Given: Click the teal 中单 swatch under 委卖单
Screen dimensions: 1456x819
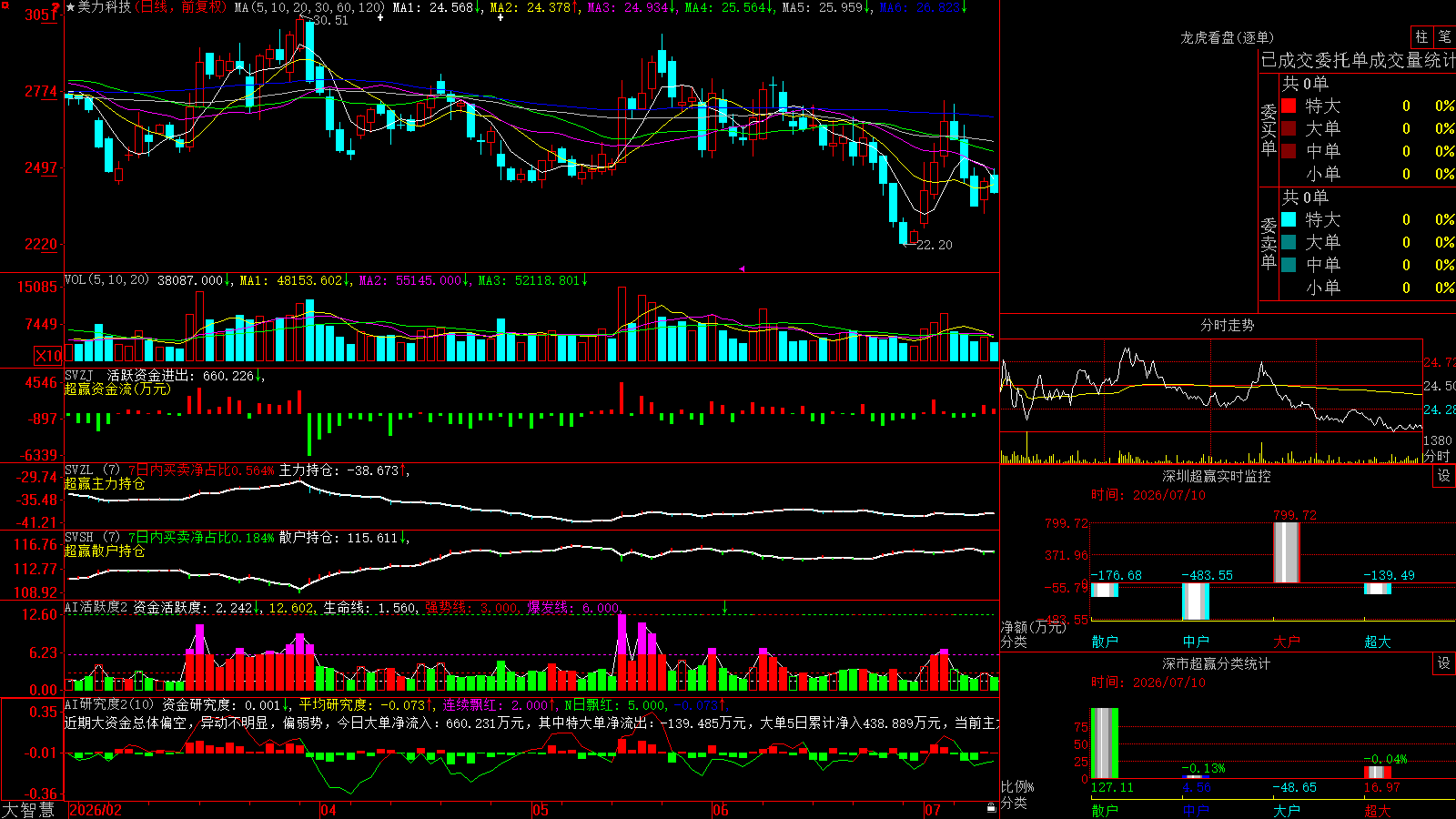Looking at the screenshot, I should click(x=1289, y=265).
